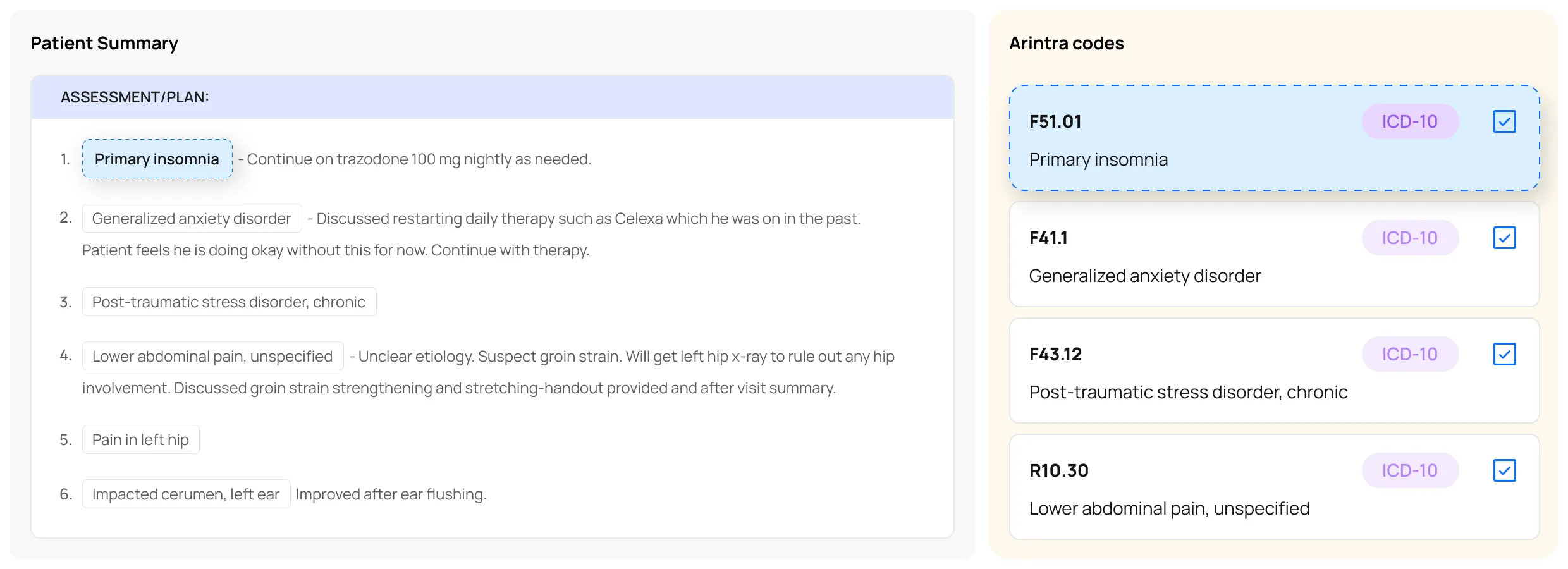
Task: Click the ICD-10 badge on F51.01
Action: click(x=1409, y=121)
